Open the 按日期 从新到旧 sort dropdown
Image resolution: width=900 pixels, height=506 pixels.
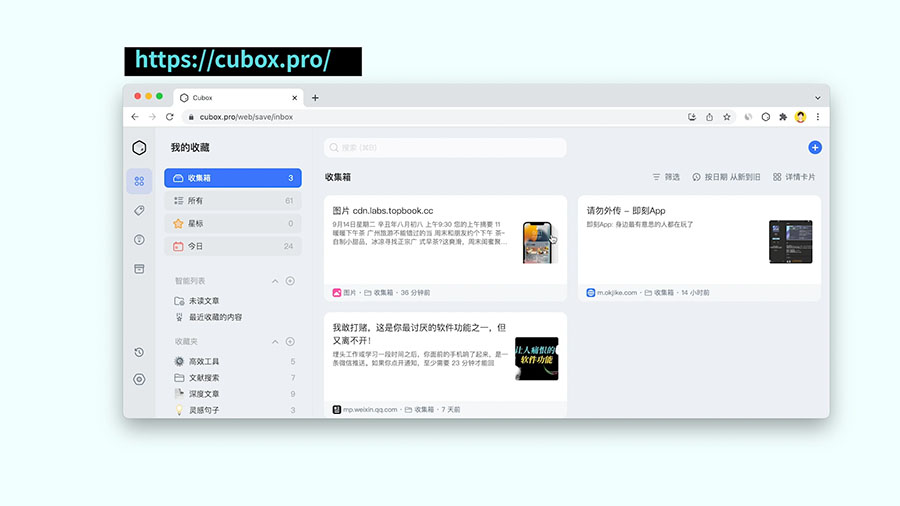(x=726, y=177)
